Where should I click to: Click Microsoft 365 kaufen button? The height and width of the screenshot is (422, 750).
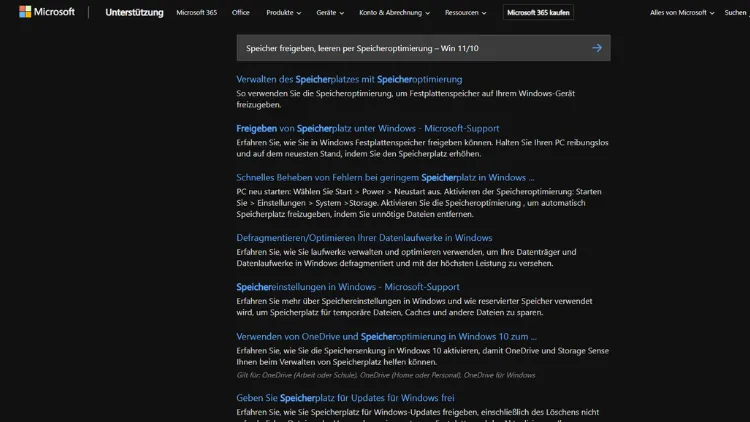click(x=538, y=12)
